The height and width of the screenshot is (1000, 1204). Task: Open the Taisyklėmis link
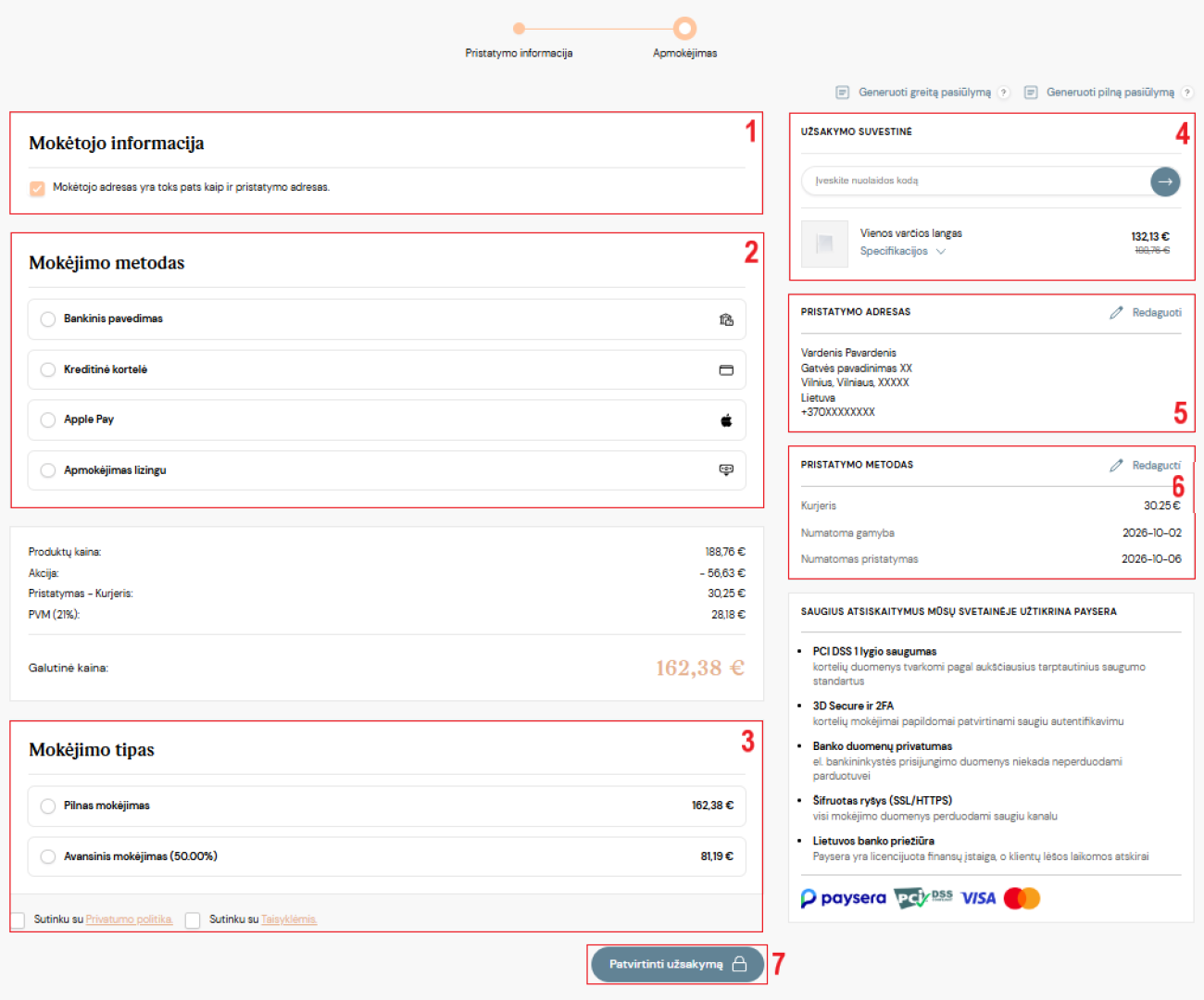[x=289, y=920]
